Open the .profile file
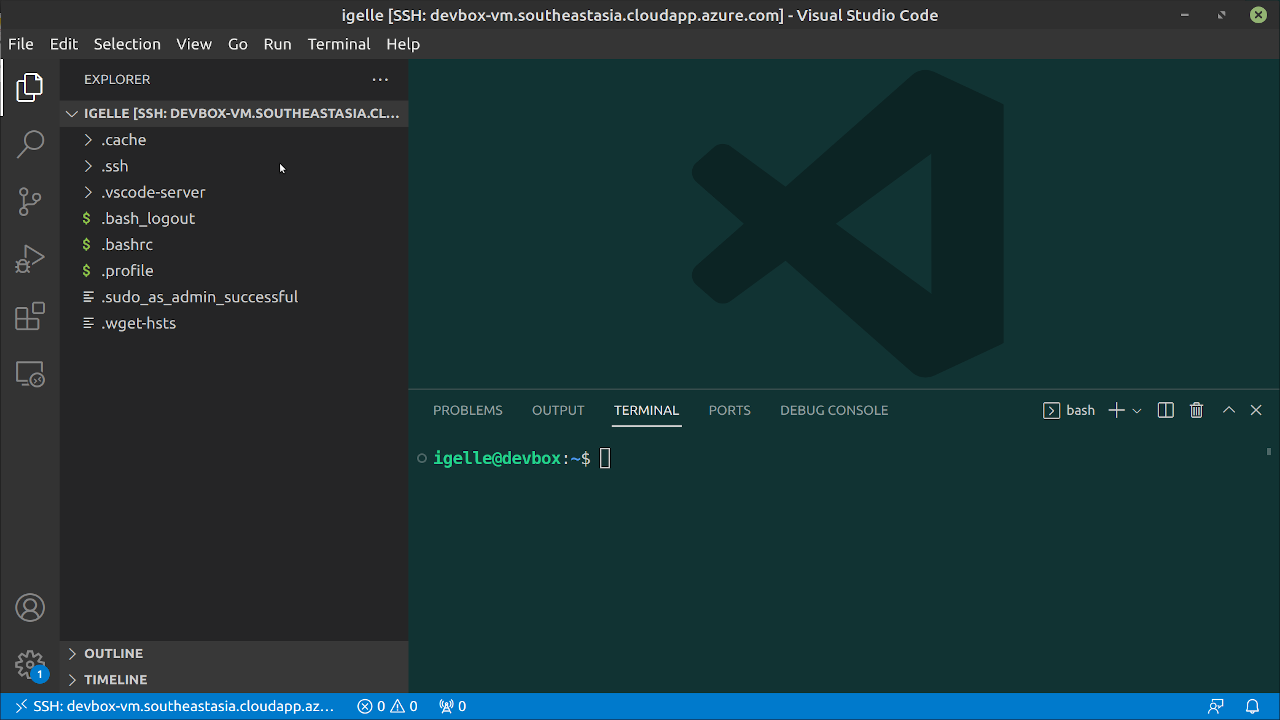 (234, 271)
